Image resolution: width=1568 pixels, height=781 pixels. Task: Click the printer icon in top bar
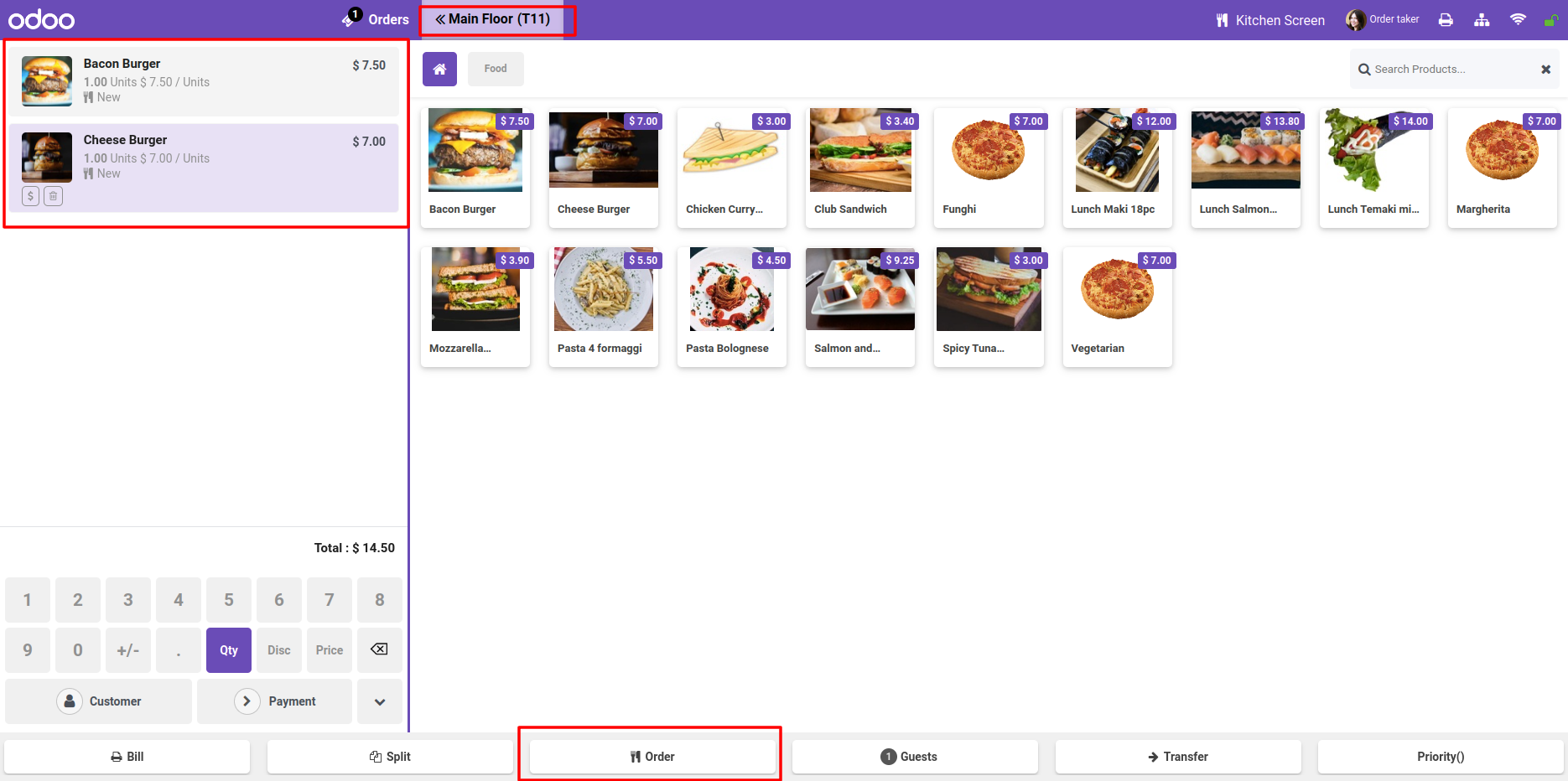1446,19
